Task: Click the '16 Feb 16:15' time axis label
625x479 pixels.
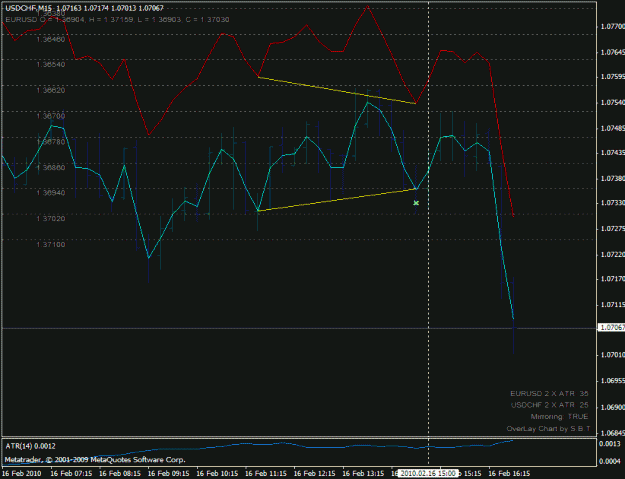Action: tap(509, 473)
